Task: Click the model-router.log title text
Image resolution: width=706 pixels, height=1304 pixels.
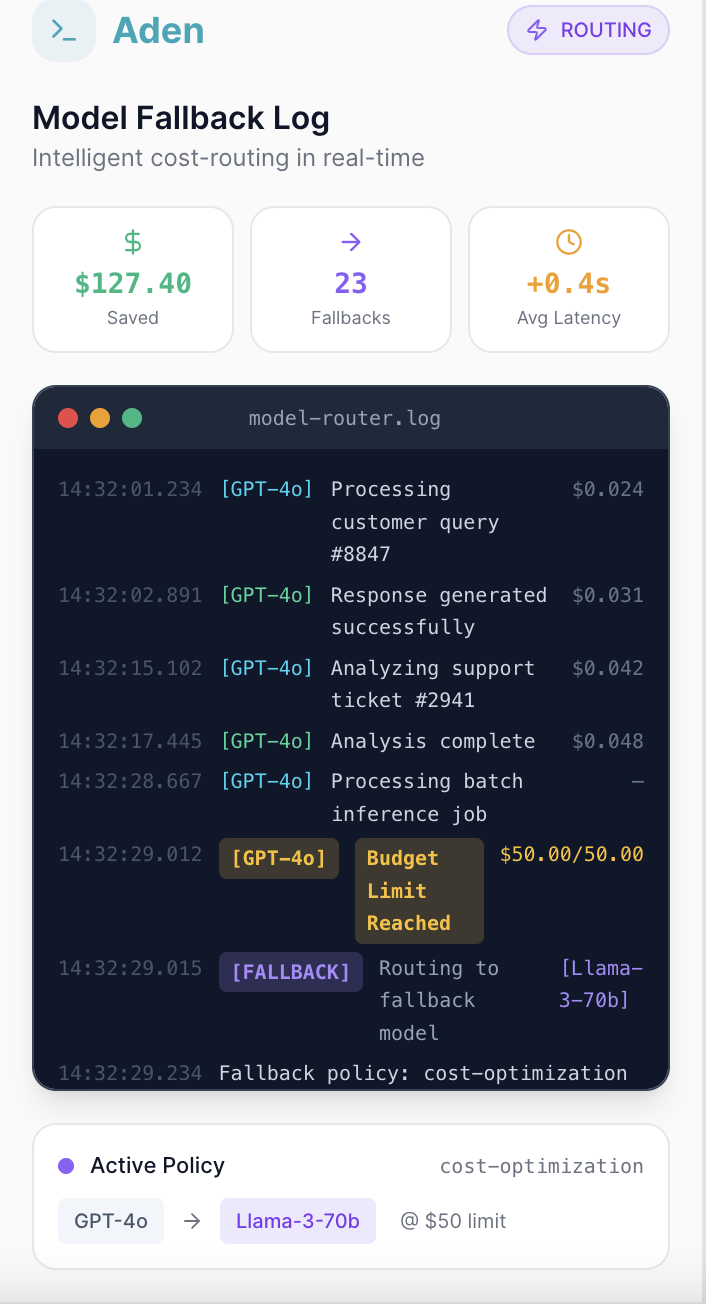Action: [344, 418]
